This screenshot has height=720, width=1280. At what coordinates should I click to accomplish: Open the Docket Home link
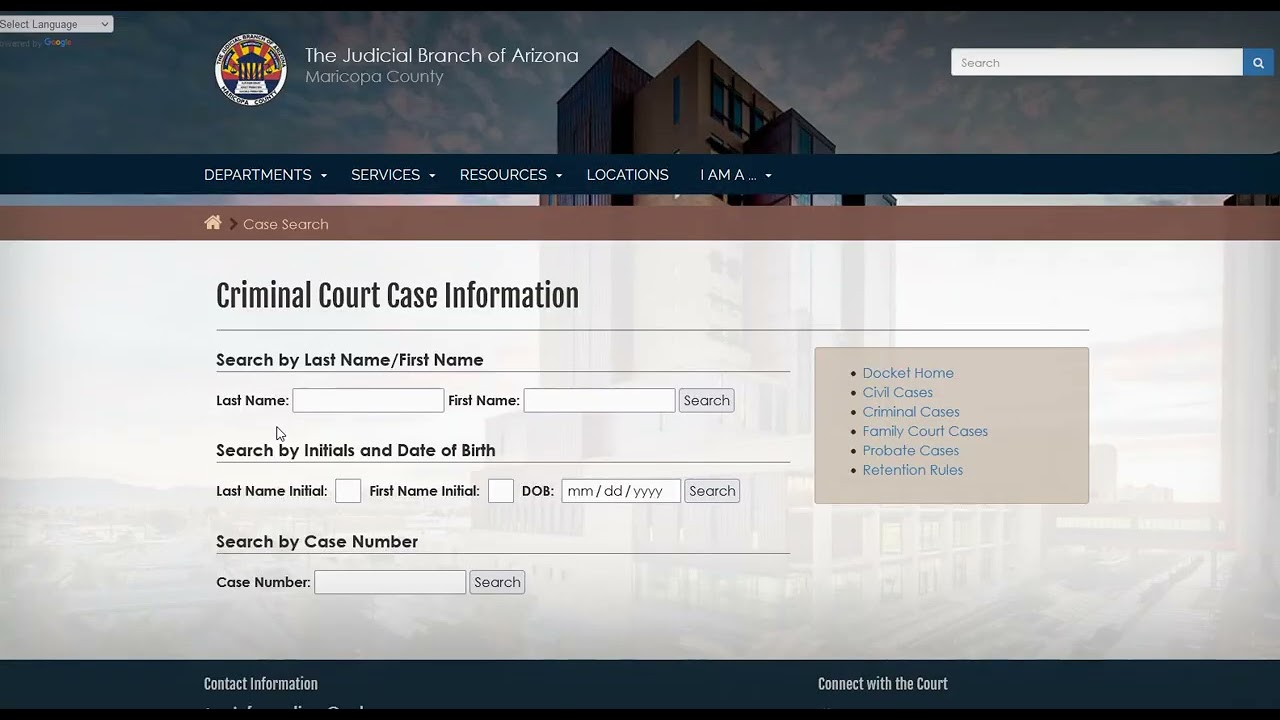pos(908,373)
